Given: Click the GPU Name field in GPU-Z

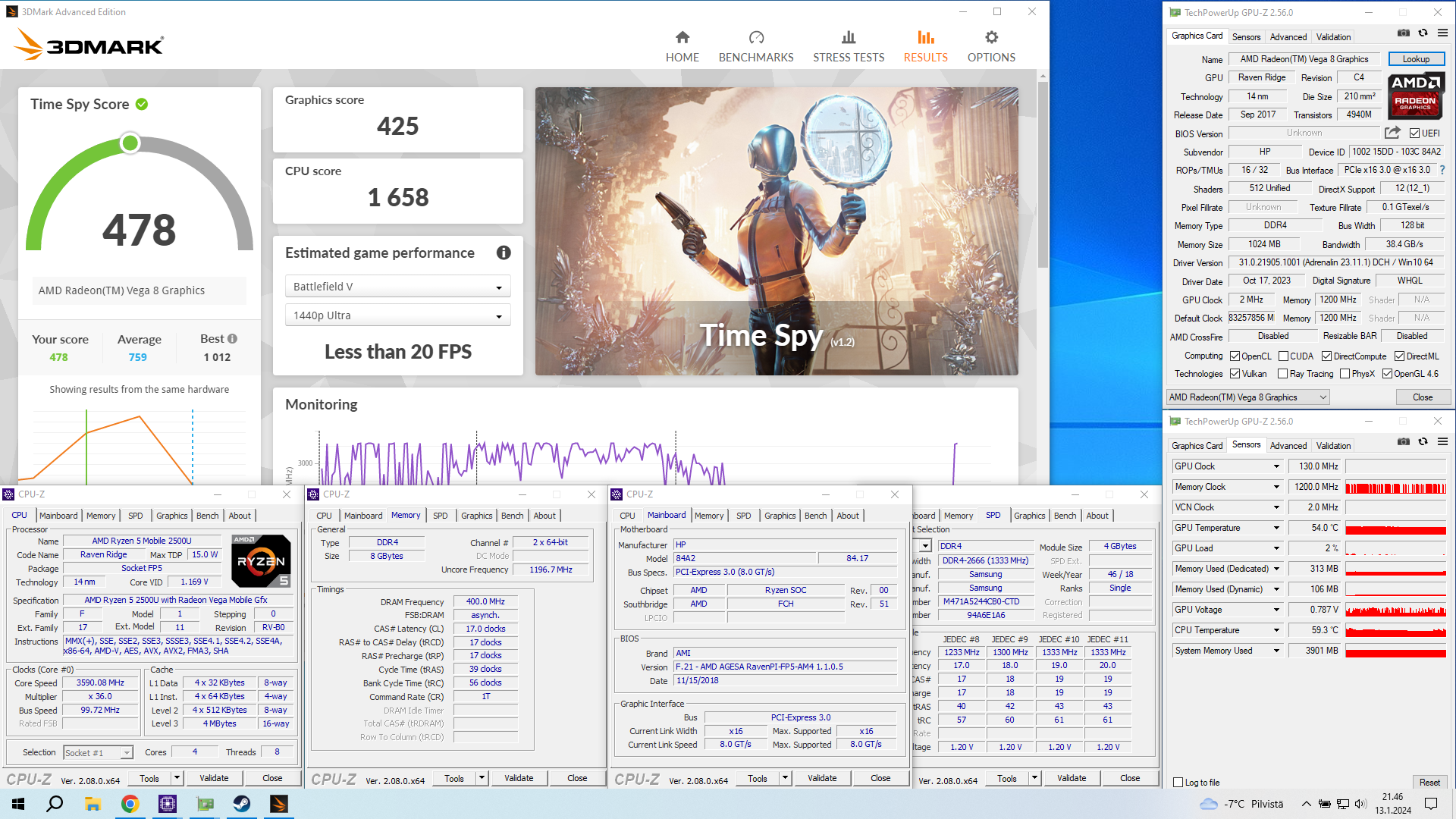Looking at the screenshot, I should coord(1304,59).
